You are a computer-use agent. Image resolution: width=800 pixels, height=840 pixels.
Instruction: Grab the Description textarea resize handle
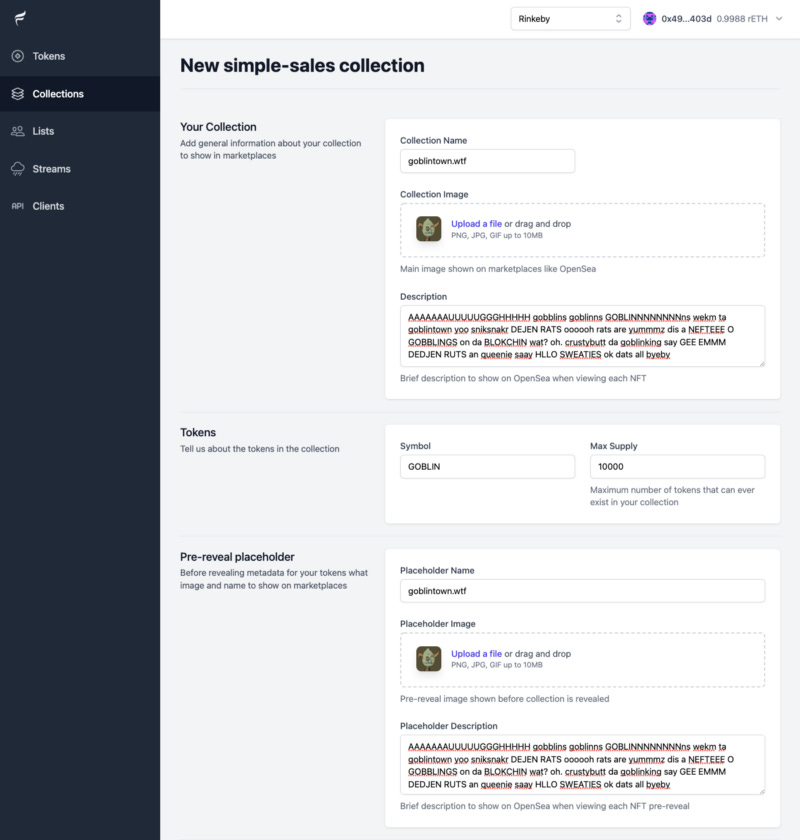click(761, 363)
